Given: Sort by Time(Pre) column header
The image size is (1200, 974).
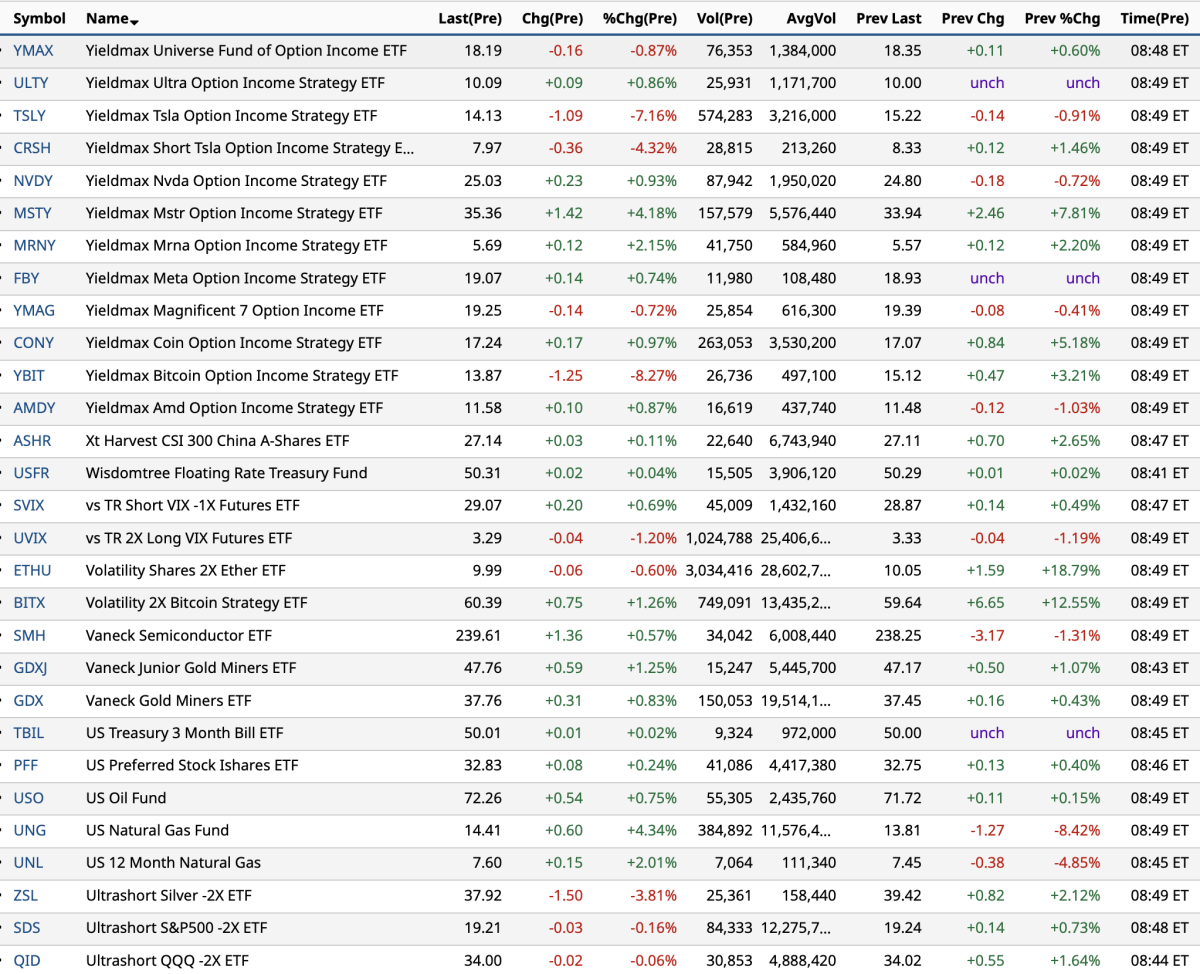Looking at the screenshot, I should 1154,18.
